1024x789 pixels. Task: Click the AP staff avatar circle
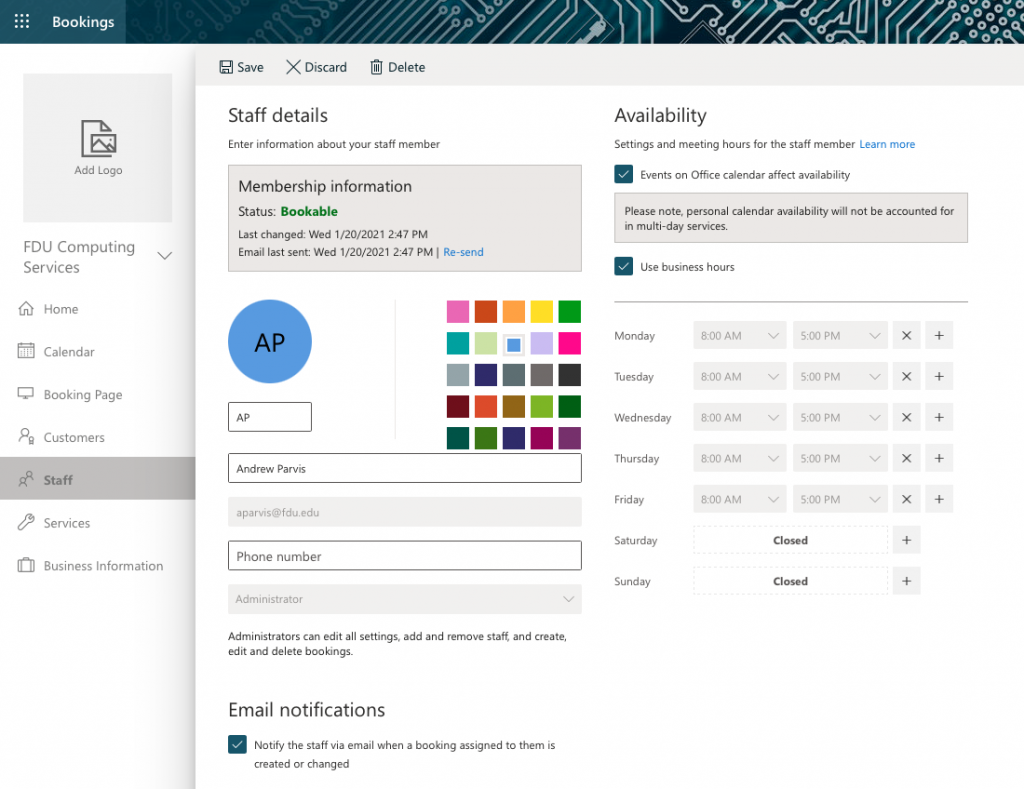[270, 342]
